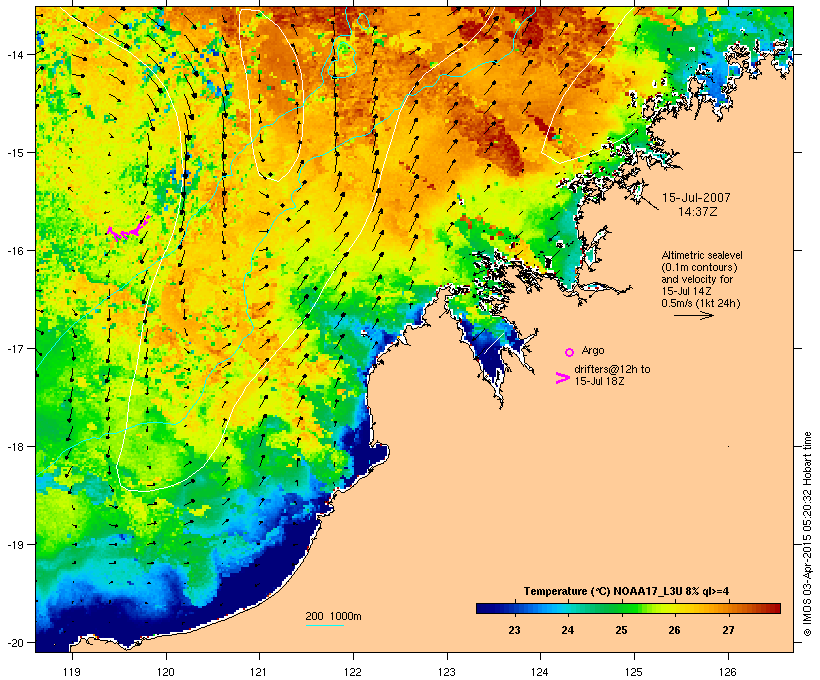This screenshot has height=680, width=820.
Task: Click the magenta Argo circle legend symbol
Action: click(570, 352)
